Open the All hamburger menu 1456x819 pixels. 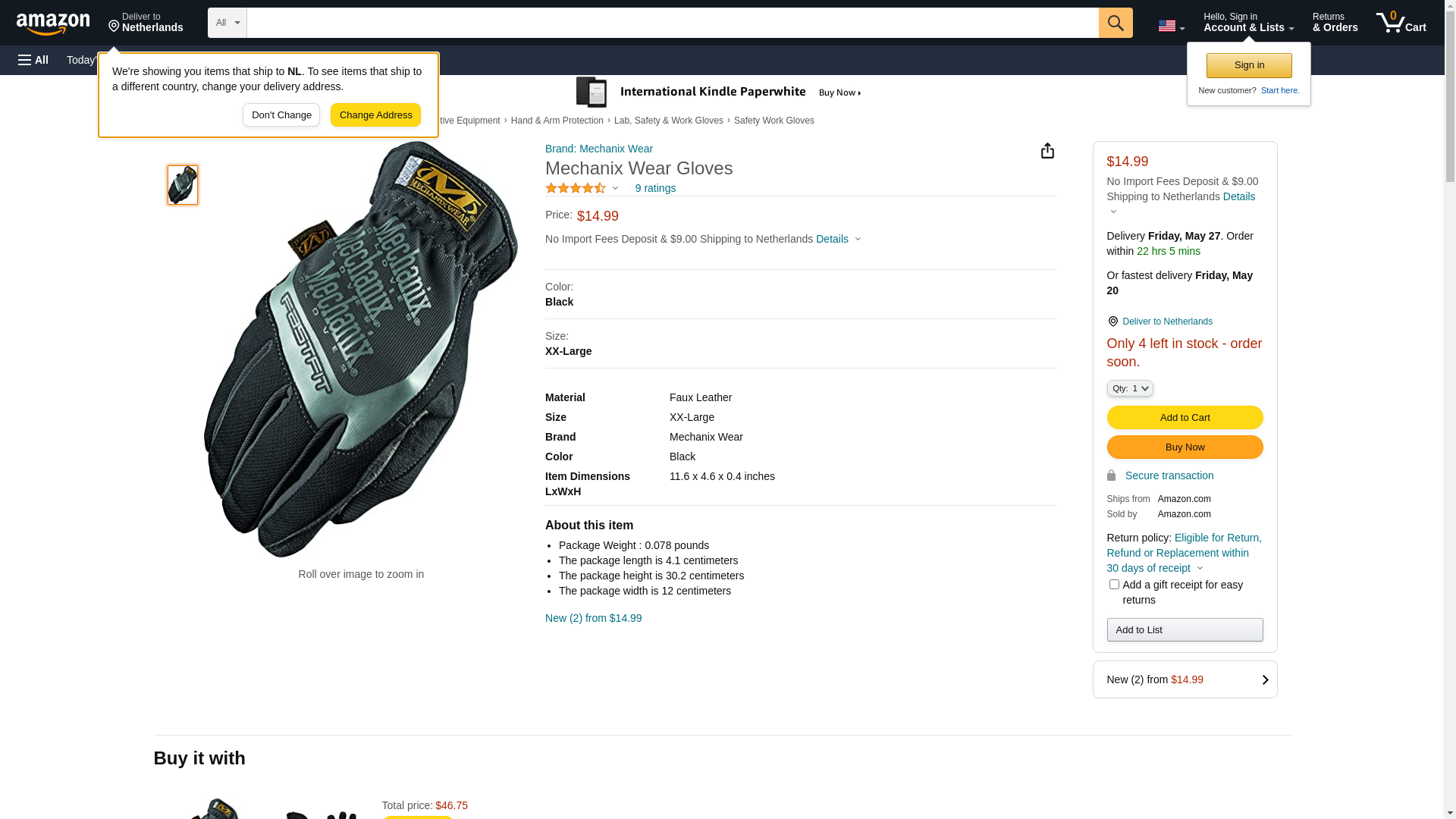coord(33,60)
